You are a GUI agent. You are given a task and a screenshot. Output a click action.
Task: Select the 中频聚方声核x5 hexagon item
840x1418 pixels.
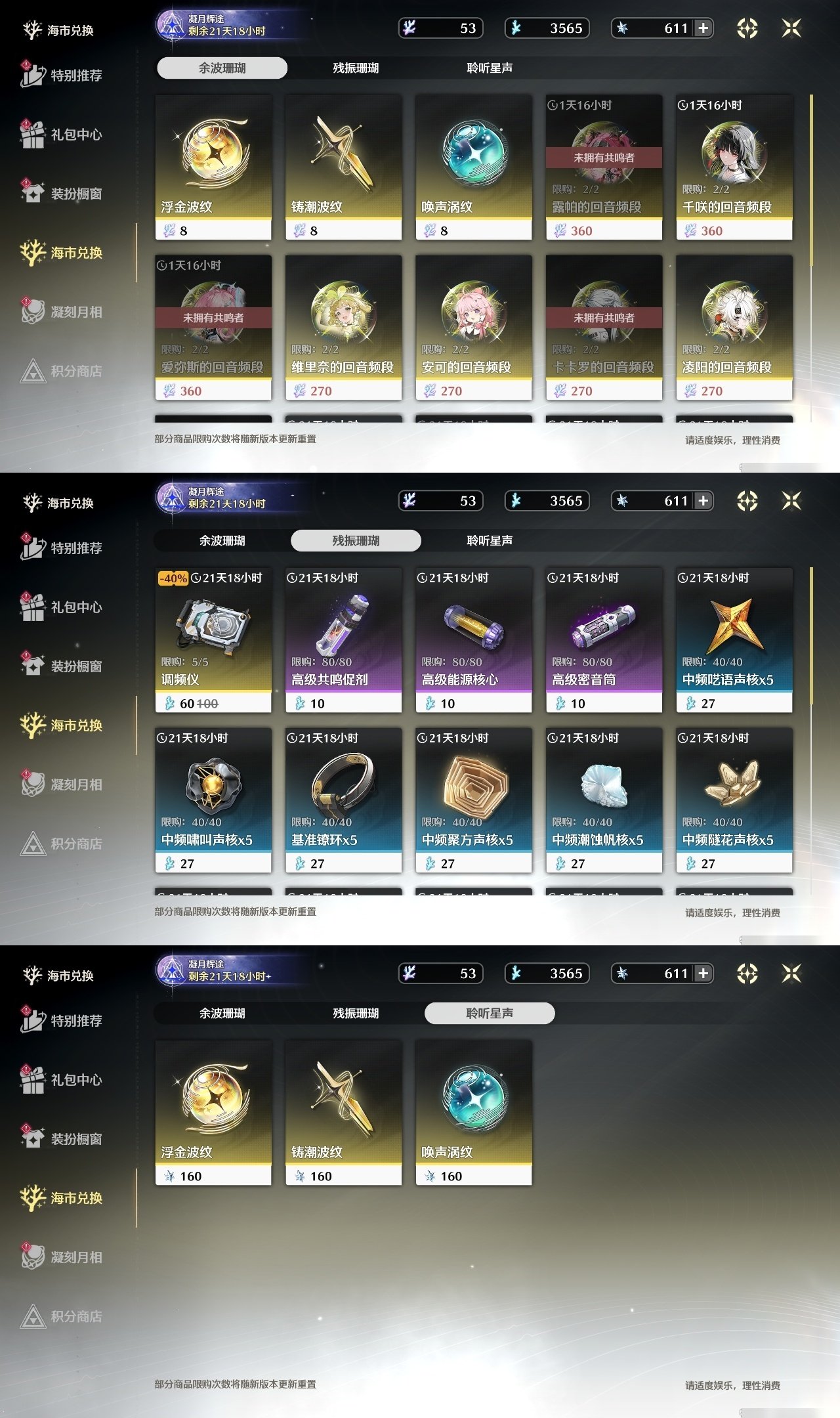click(474, 801)
